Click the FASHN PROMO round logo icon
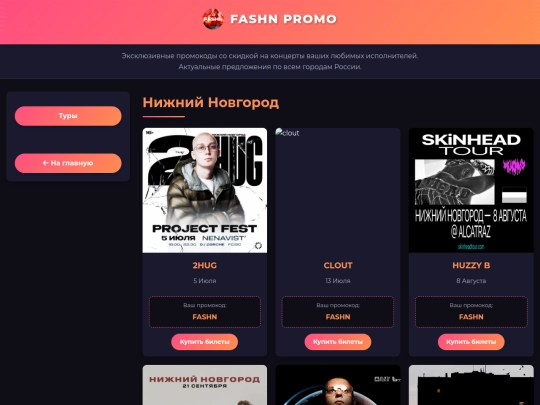This screenshot has height=405, width=540. 213,19
